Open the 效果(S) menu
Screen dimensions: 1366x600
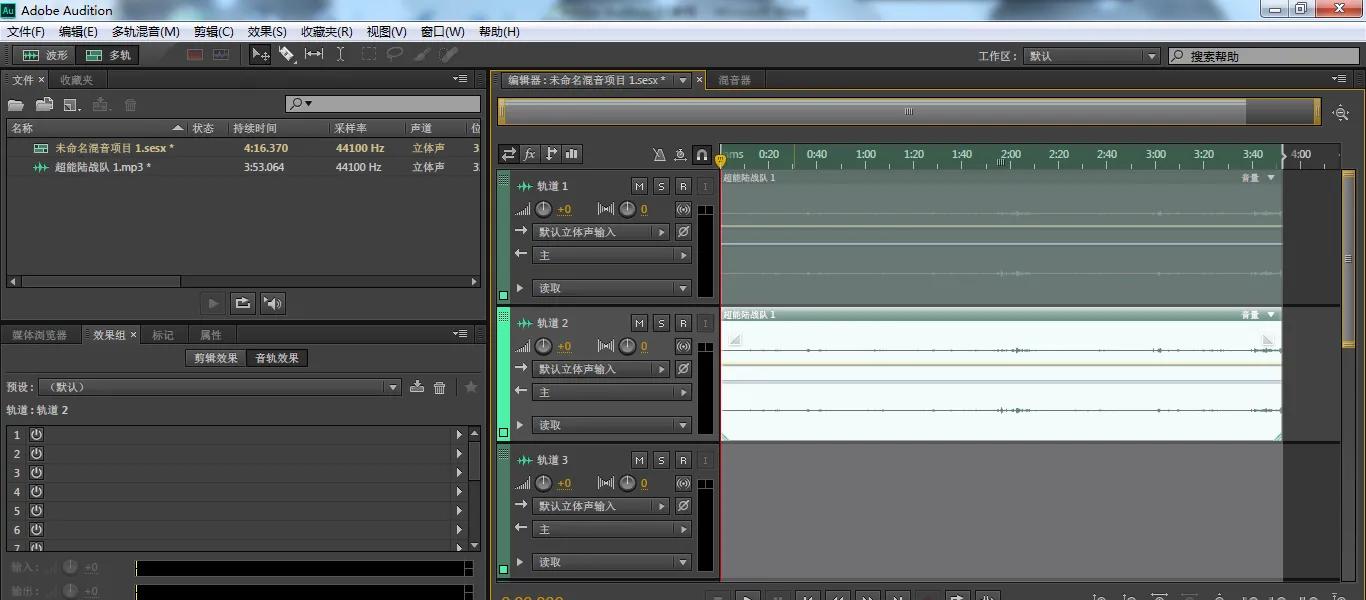tap(267, 32)
